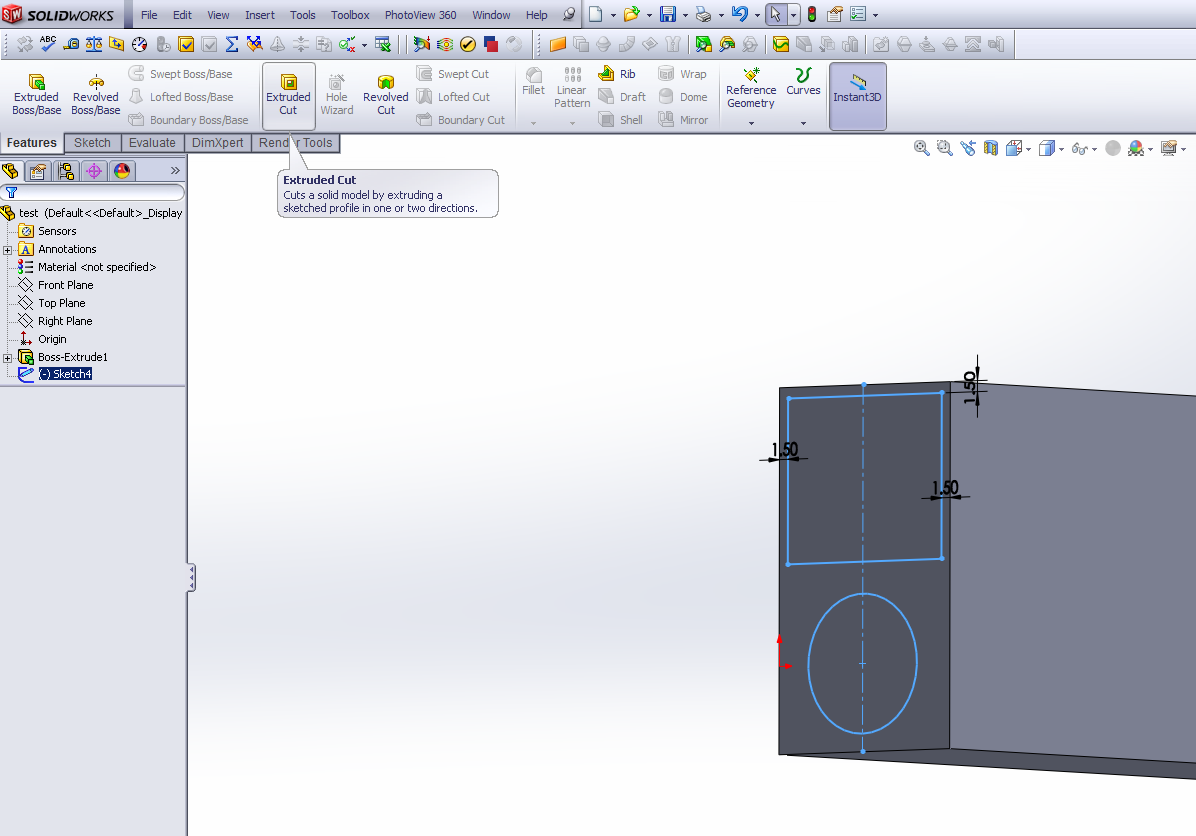The width and height of the screenshot is (1196, 836).
Task: Switch to the Evaluate tab
Action: 152,143
